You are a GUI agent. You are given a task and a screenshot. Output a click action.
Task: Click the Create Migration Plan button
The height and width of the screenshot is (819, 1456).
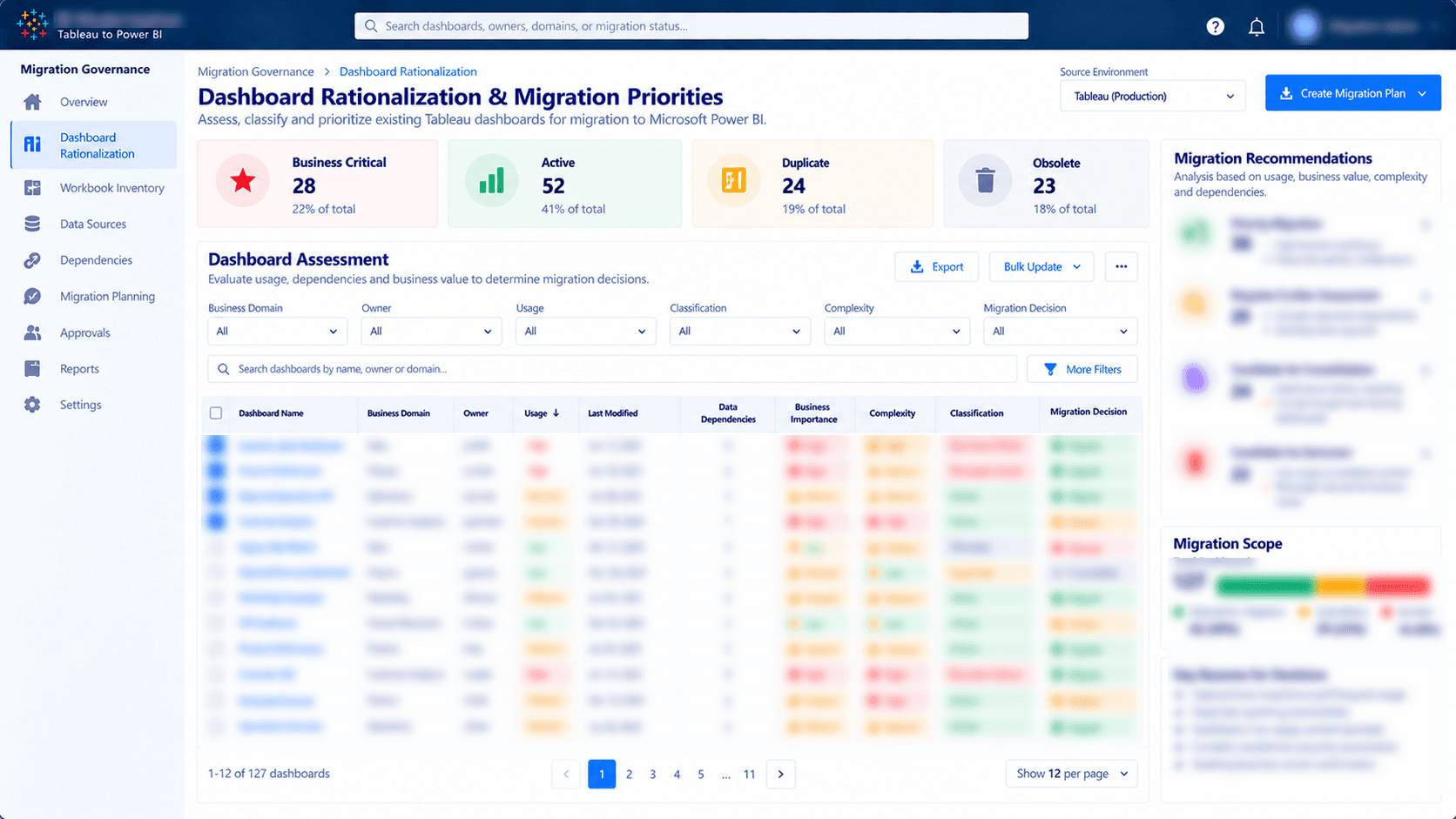coord(1352,93)
